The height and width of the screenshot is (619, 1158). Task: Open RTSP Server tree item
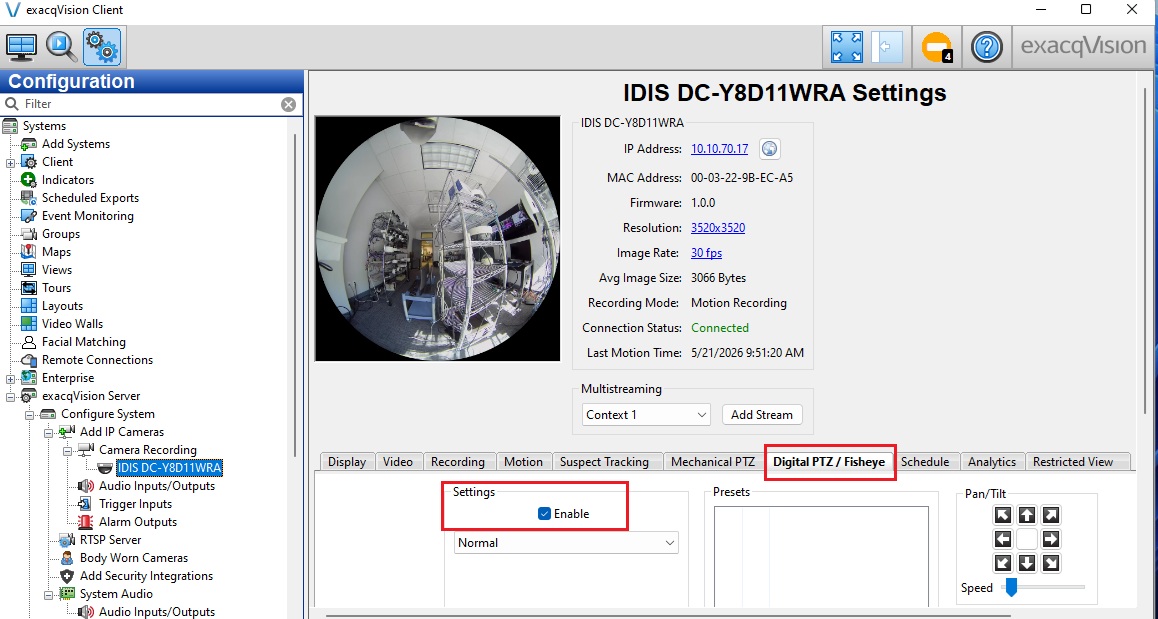point(110,540)
